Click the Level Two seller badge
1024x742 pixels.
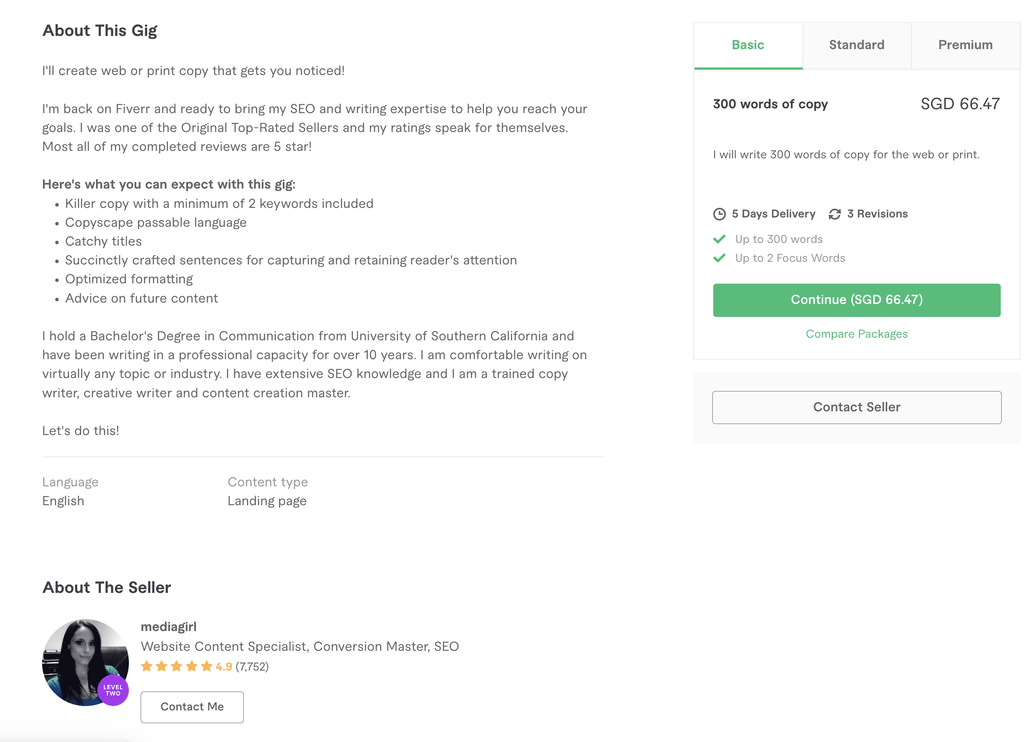coord(113,690)
